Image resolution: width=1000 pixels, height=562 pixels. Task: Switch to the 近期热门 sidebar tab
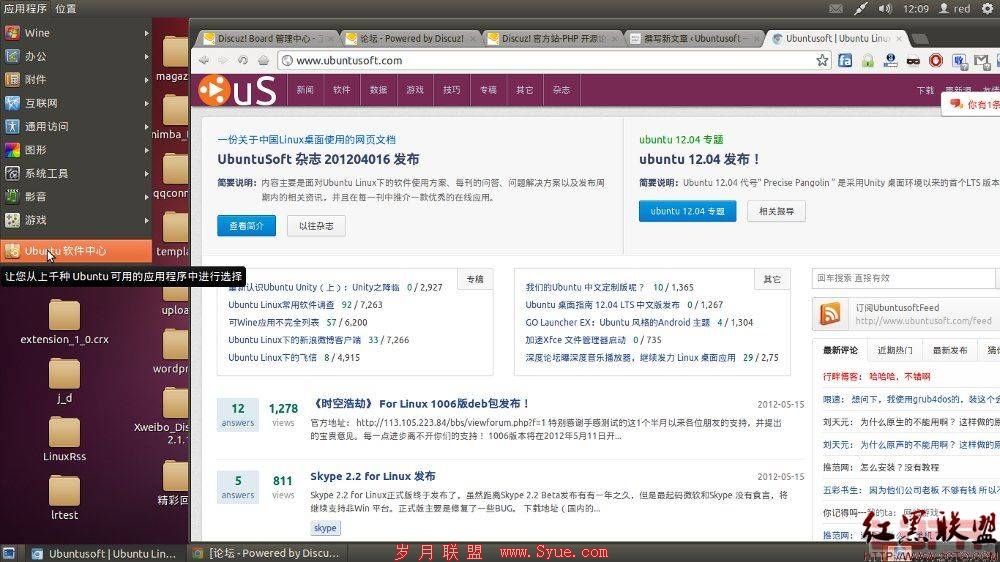895,350
